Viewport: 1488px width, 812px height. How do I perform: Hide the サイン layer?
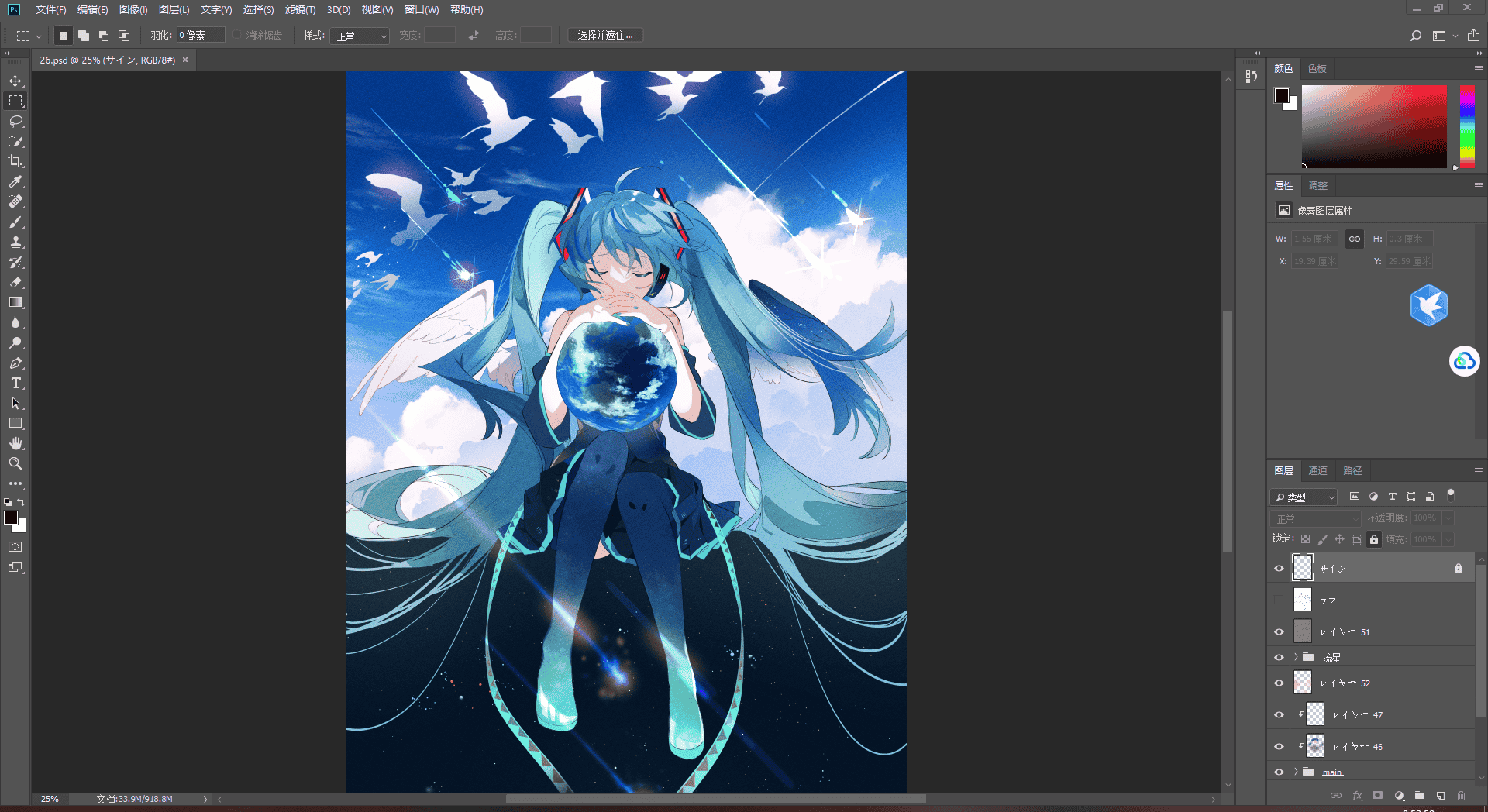coord(1279,568)
